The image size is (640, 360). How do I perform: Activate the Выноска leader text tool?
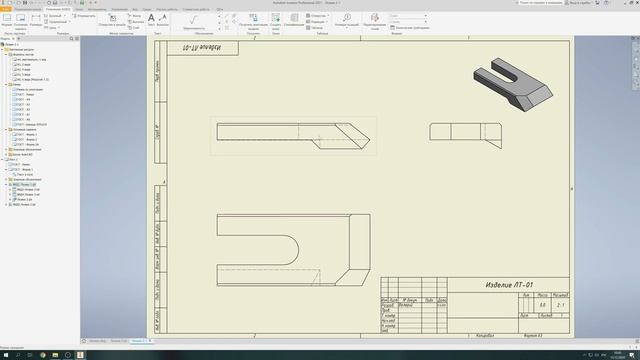pyautogui.click(x=162, y=20)
